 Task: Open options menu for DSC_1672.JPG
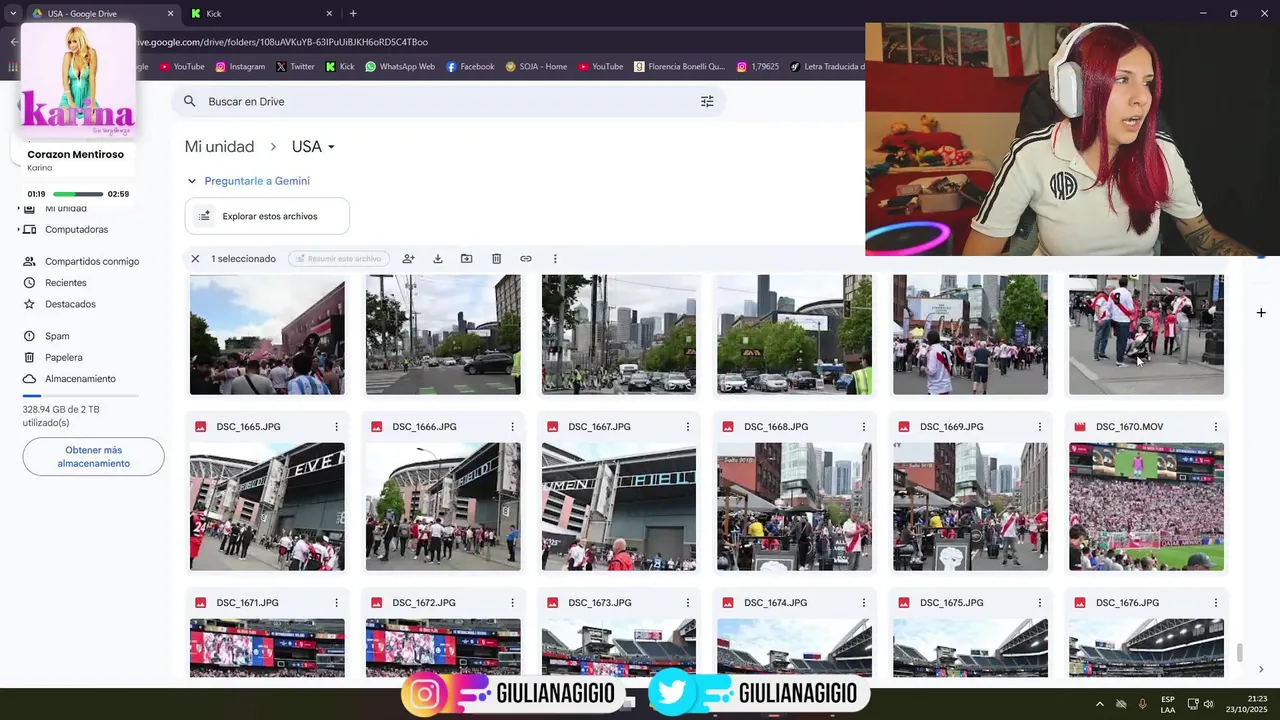tap(512, 603)
